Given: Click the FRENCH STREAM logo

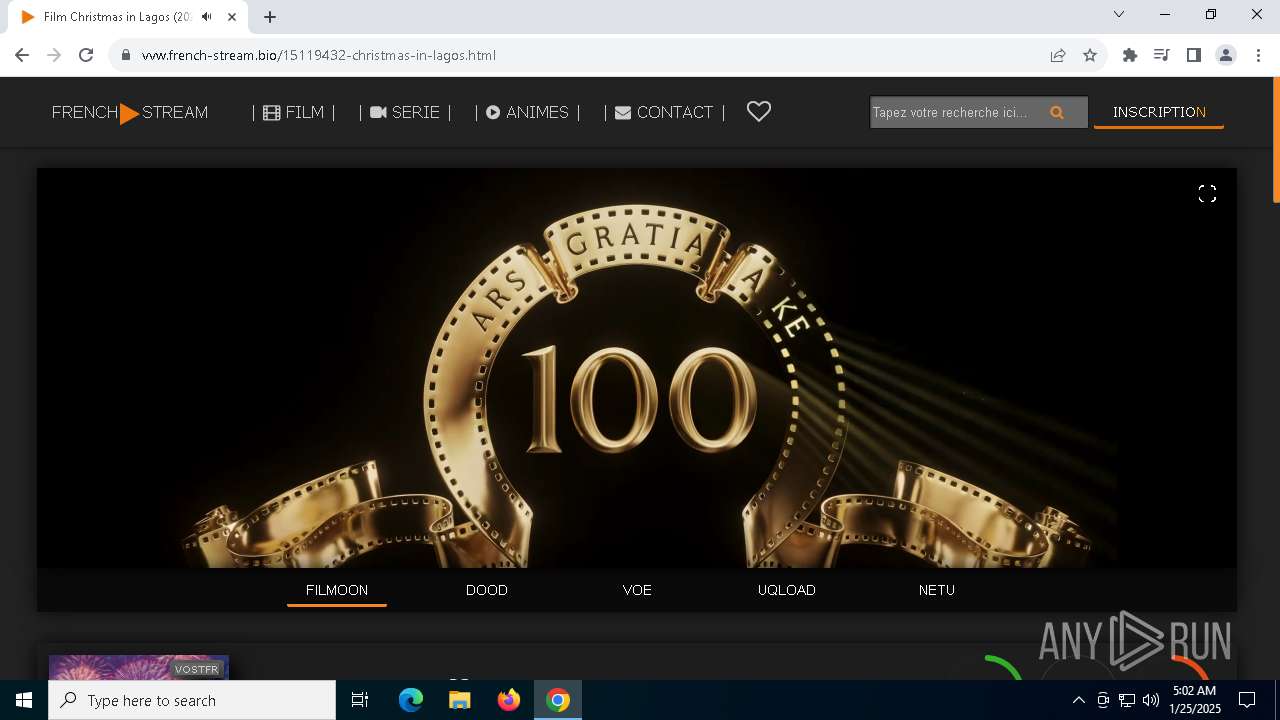Looking at the screenshot, I should pyautogui.click(x=130, y=113).
